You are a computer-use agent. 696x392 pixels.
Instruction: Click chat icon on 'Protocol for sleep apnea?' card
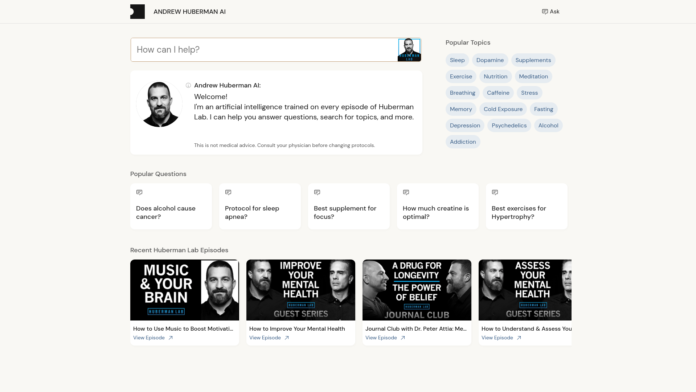click(228, 192)
